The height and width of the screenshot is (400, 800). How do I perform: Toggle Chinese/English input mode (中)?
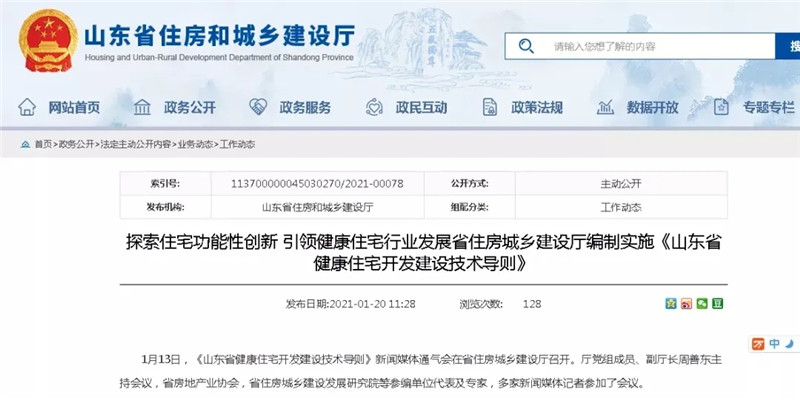point(772,344)
